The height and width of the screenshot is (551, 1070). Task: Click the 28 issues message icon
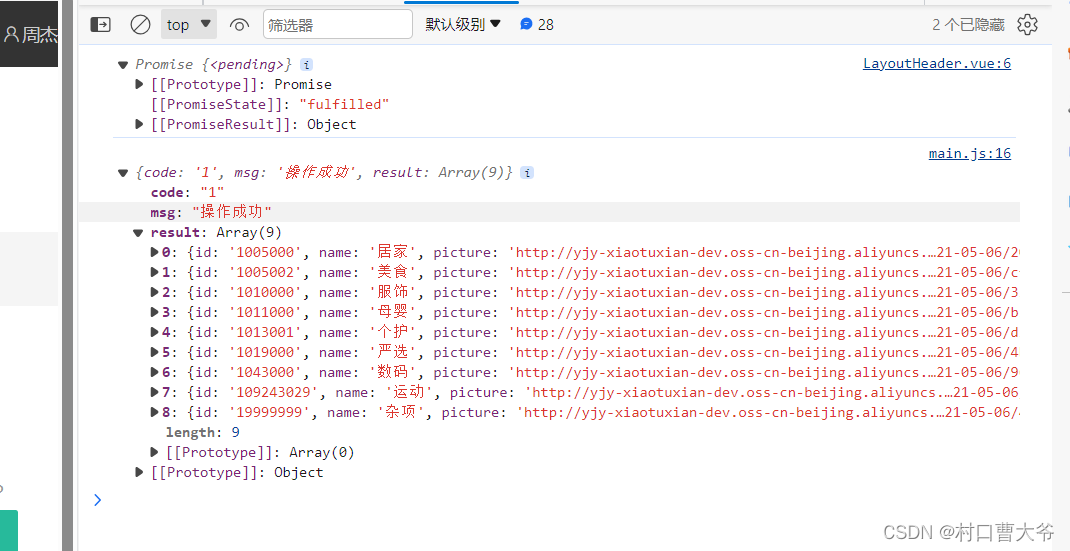tap(536, 25)
